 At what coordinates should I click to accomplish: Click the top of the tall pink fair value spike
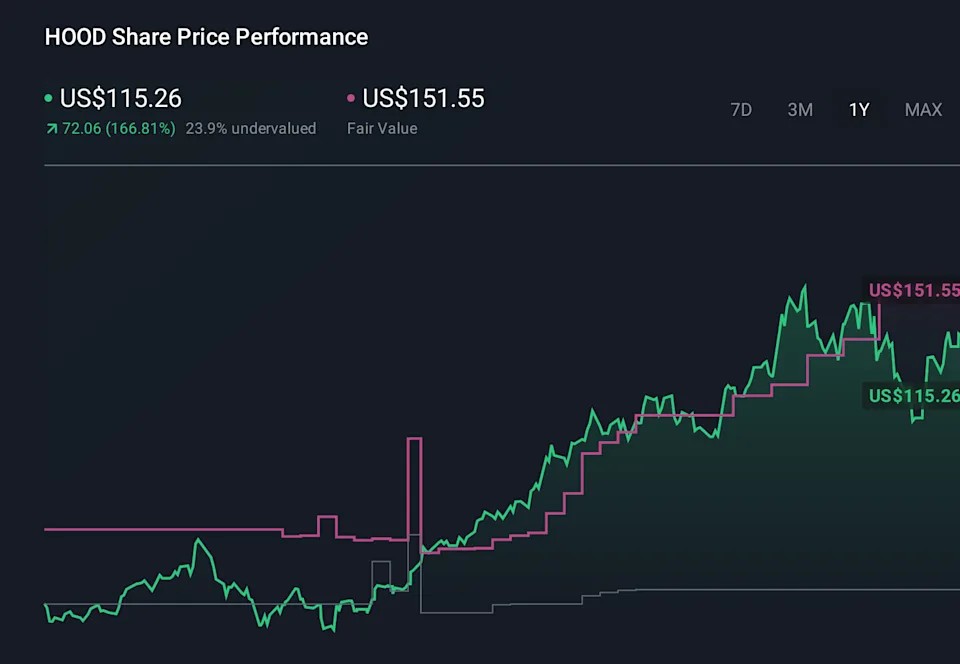(x=414, y=439)
